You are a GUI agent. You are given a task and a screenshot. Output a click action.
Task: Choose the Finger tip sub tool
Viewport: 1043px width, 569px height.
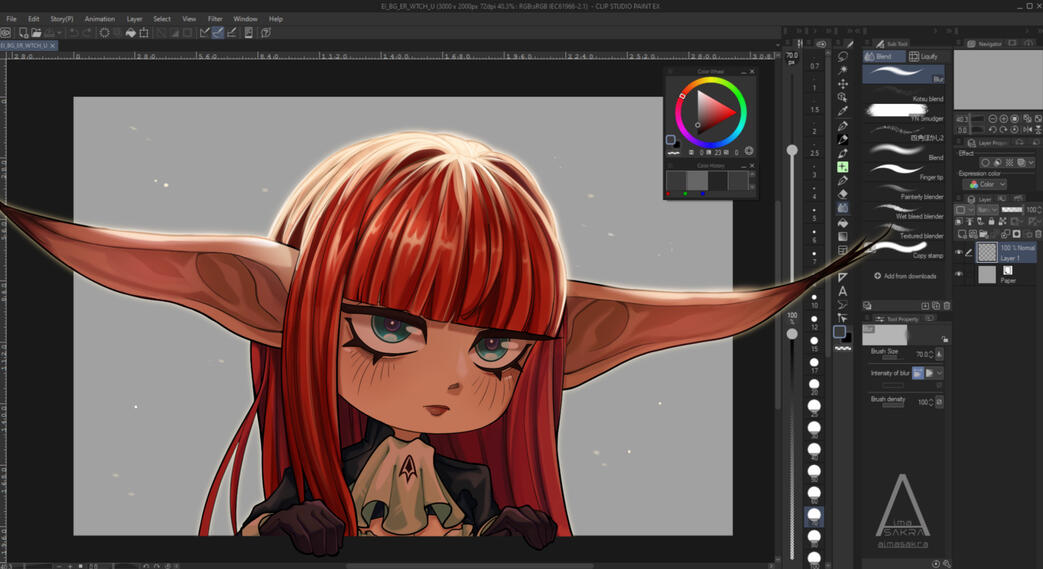click(903, 172)
